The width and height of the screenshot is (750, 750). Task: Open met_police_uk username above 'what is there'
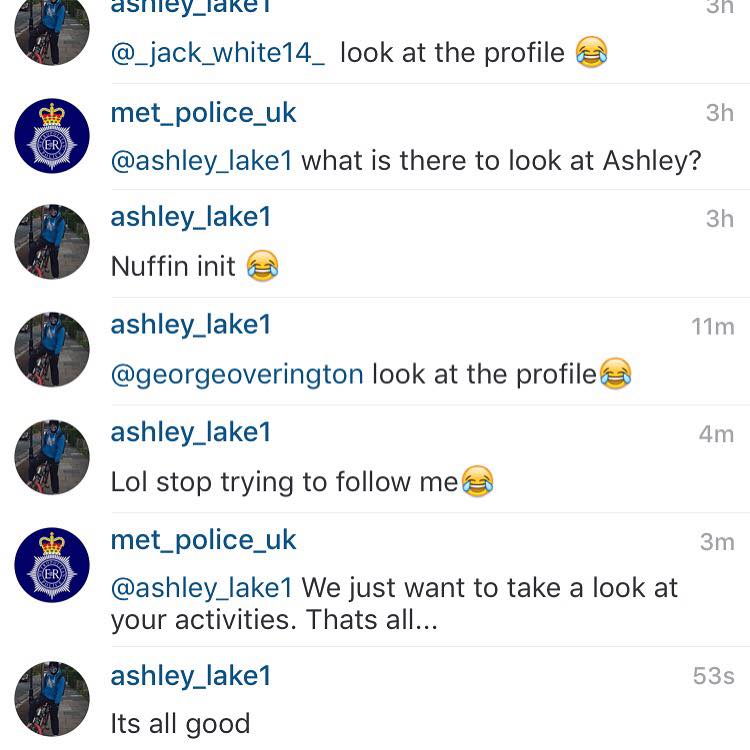pos(203,114)
